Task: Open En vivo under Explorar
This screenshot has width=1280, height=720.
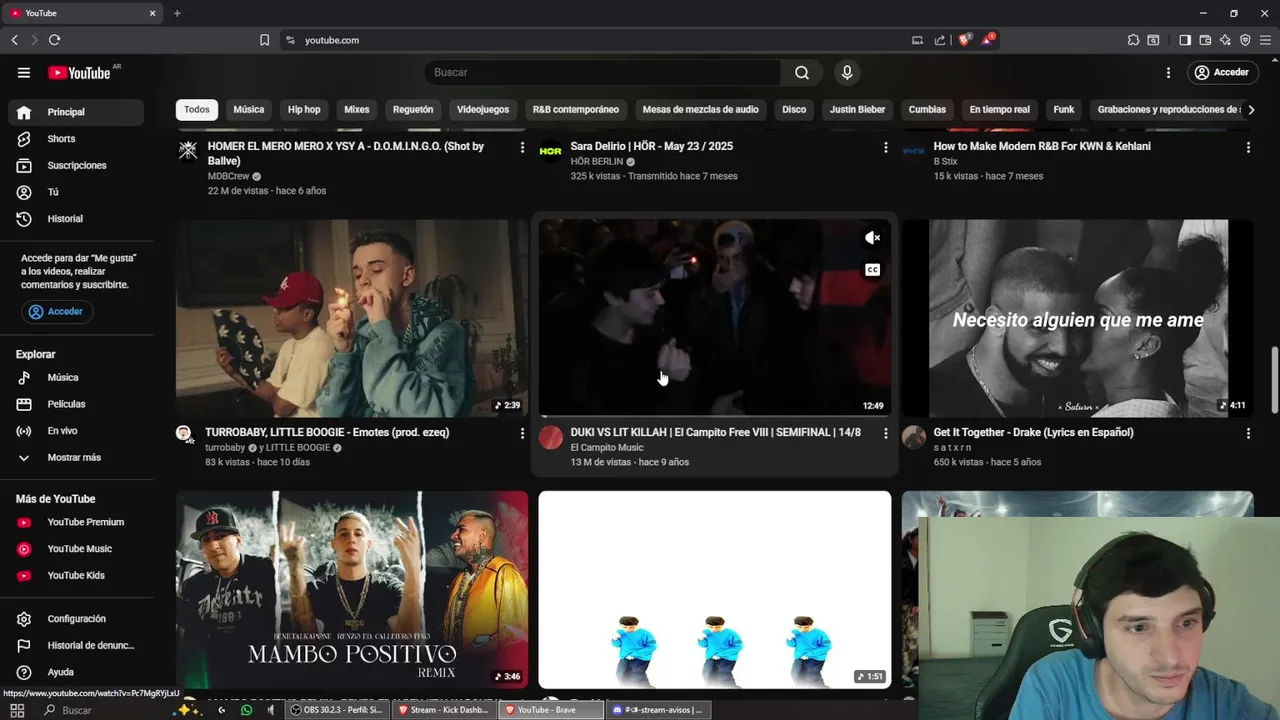Action: pos(76,431)
